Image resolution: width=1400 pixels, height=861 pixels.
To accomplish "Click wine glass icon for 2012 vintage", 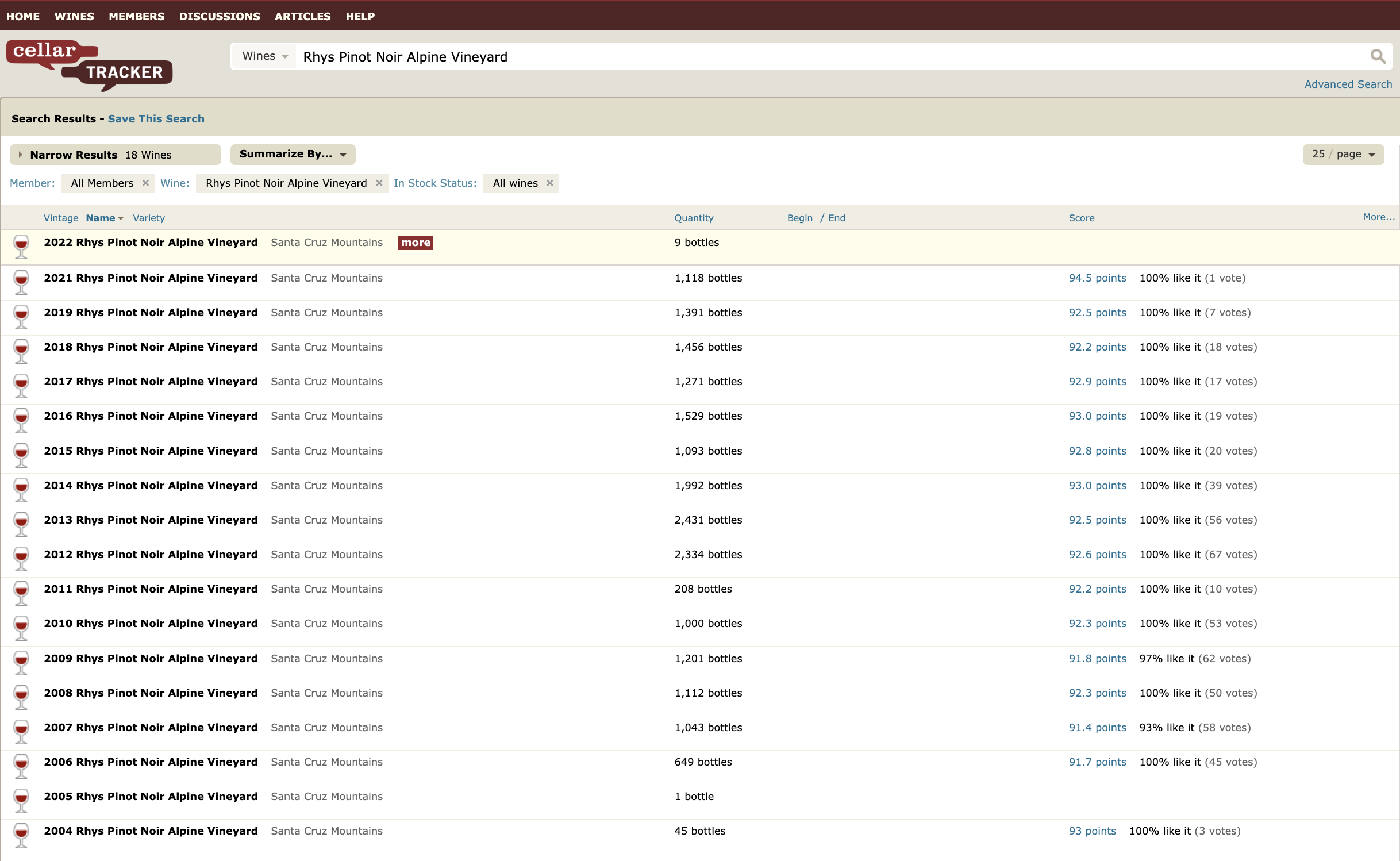I will click(x=21, y=559).
